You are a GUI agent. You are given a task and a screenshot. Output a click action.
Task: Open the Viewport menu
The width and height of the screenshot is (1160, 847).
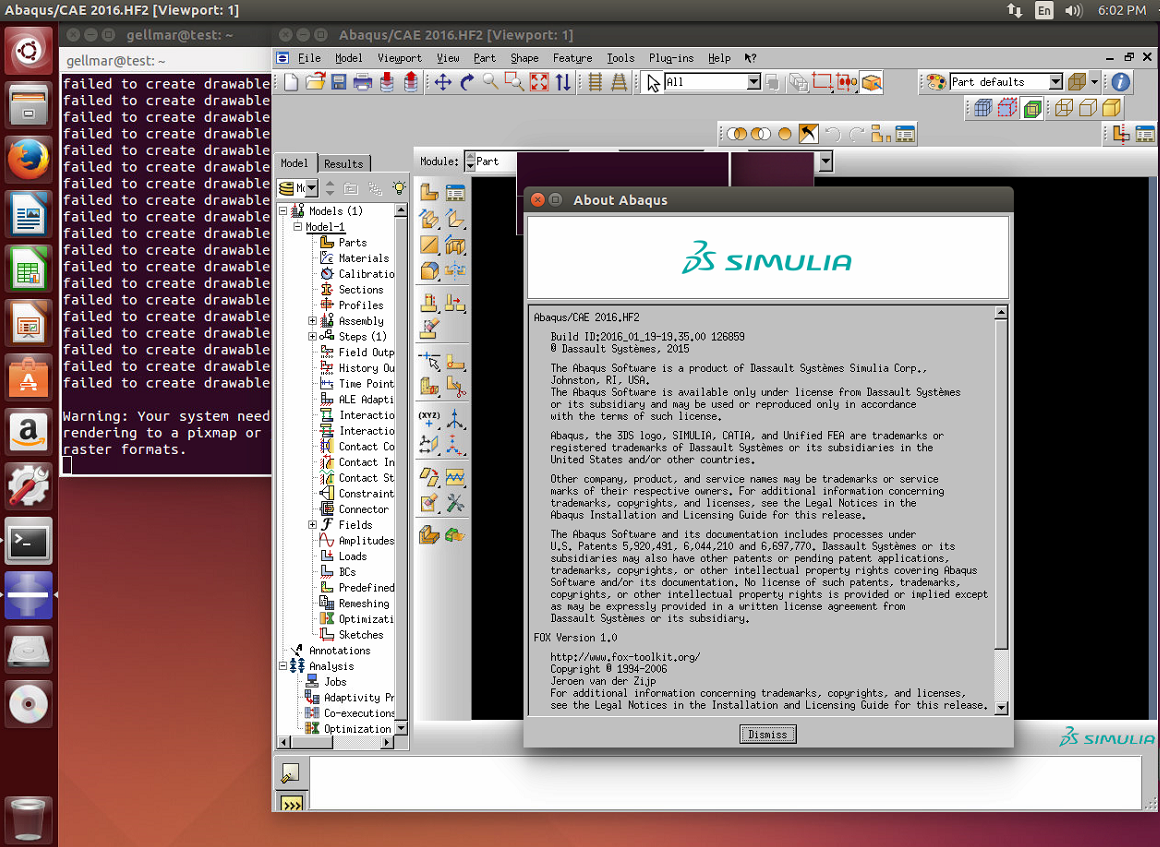click(x=399, y=58)
